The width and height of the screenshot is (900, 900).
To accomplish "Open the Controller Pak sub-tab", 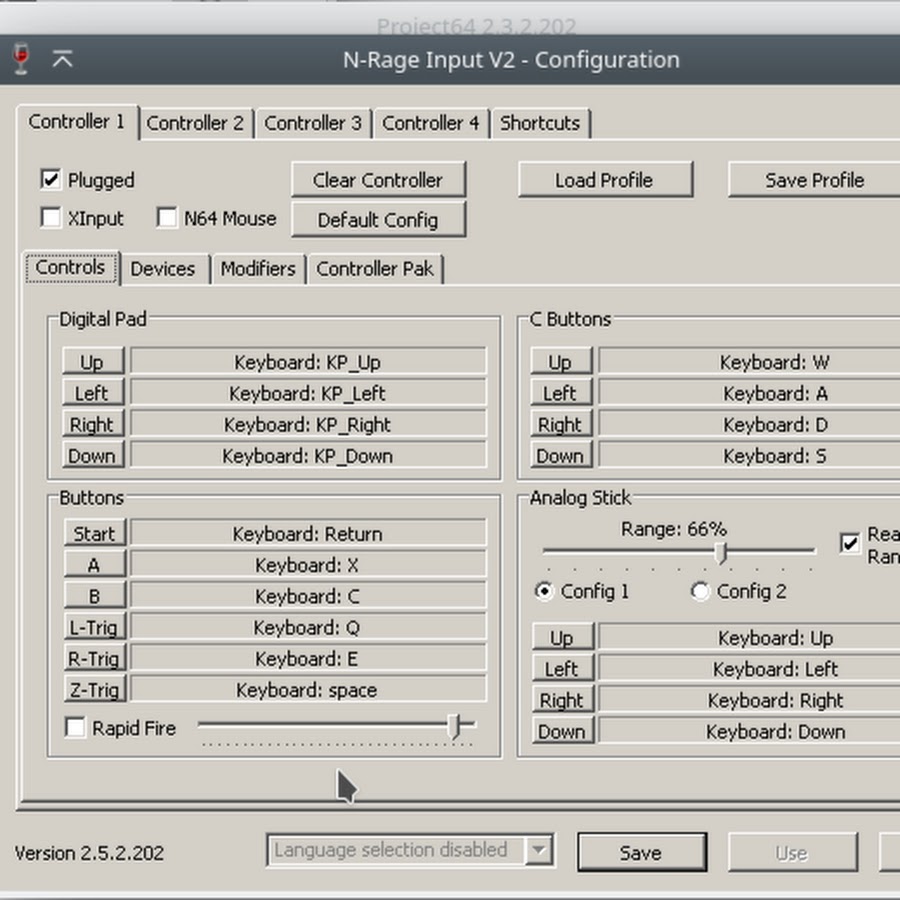I will tap(375, 269).
